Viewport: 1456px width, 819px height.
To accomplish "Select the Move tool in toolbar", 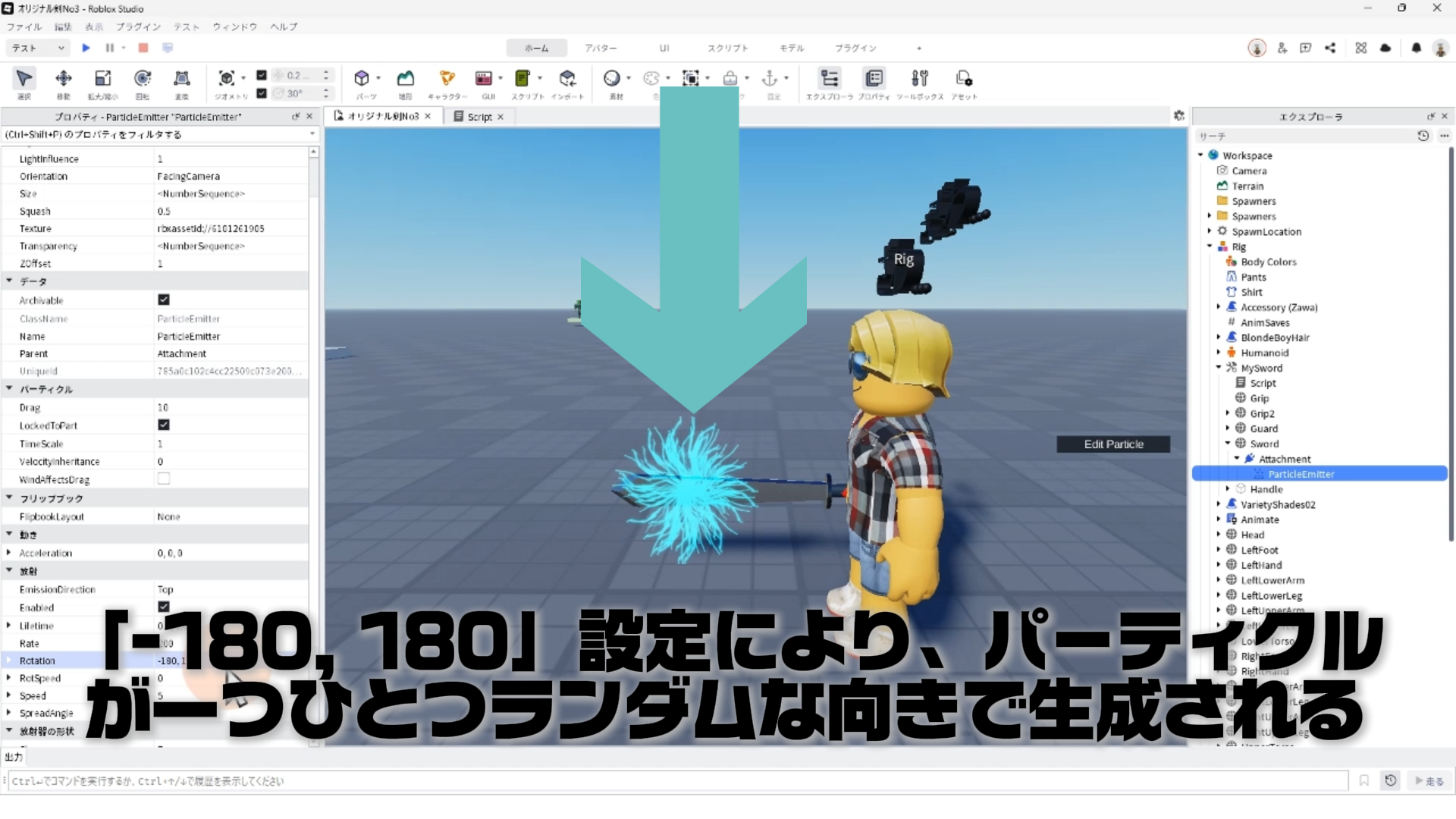I will (x=64, y=79).
